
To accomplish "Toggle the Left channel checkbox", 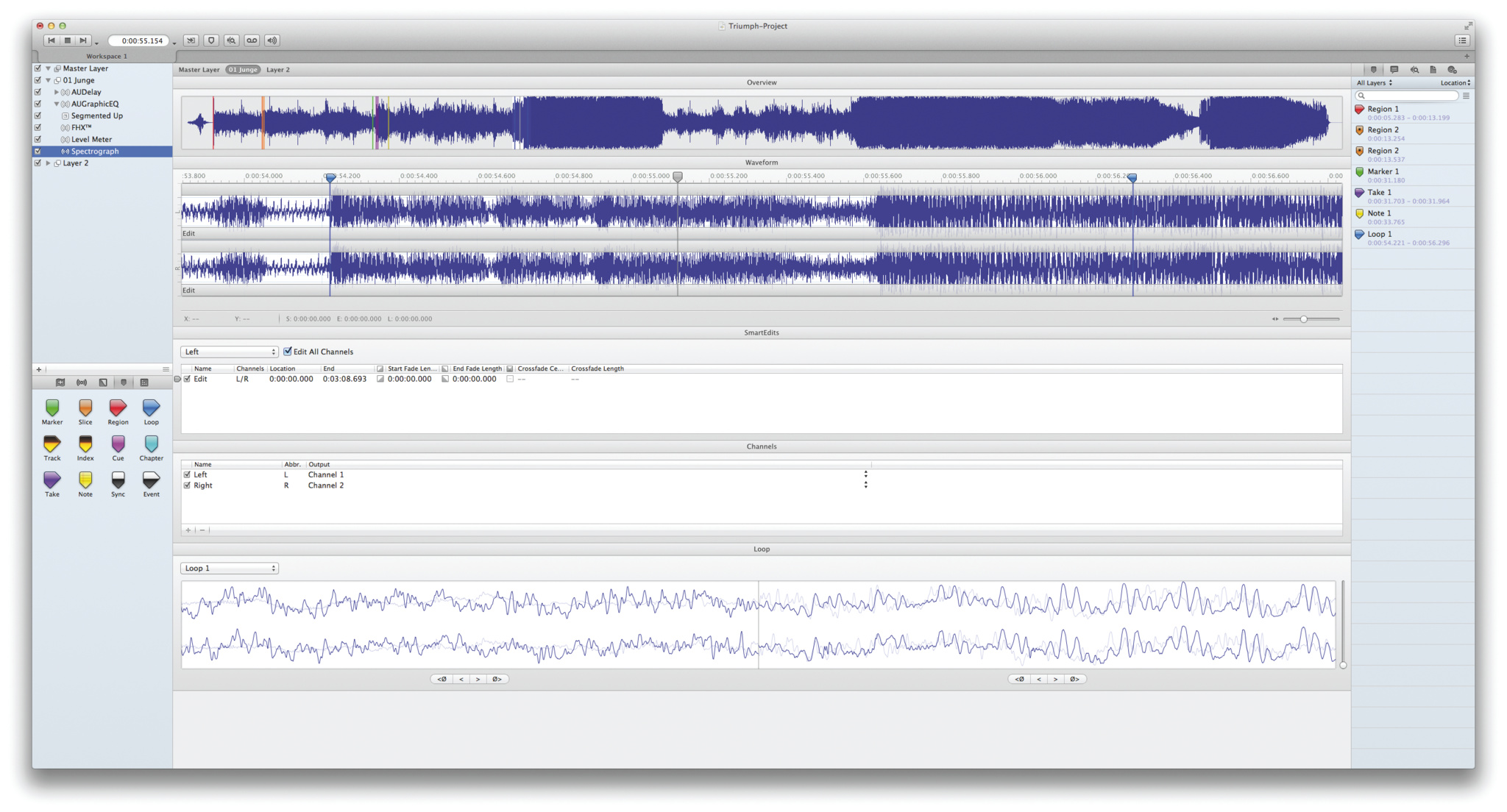I will coord(187,474).
